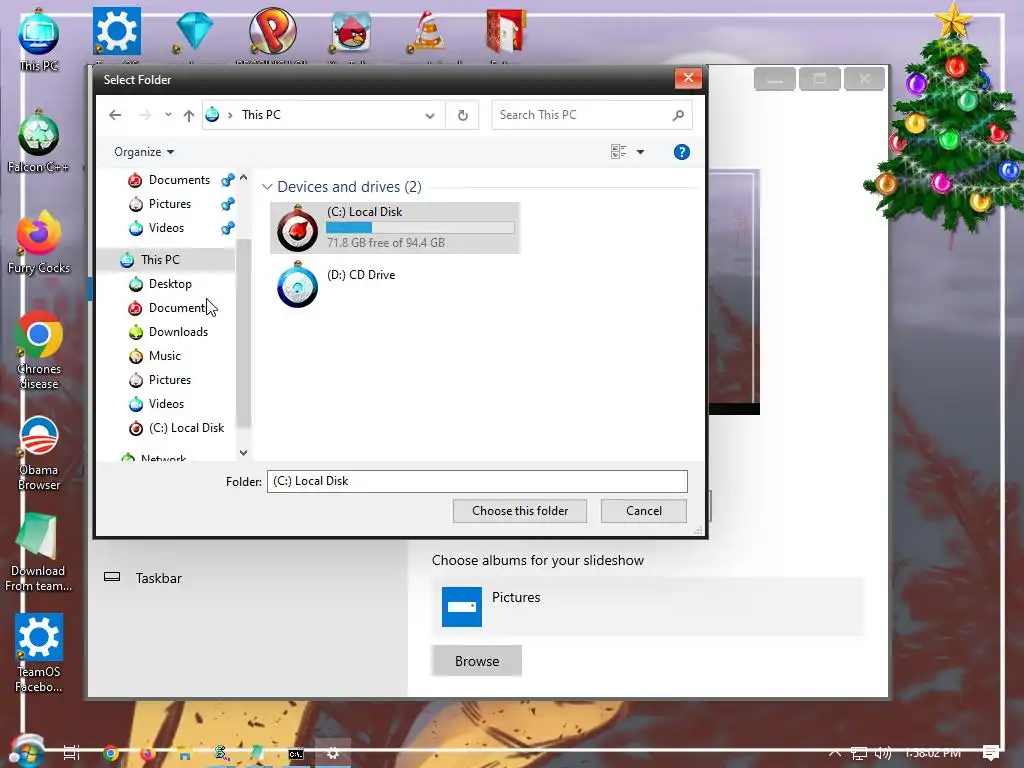1024x768 pixels.
Task: Click the pinned Pictures quick access item
Action: pos(171,204)
